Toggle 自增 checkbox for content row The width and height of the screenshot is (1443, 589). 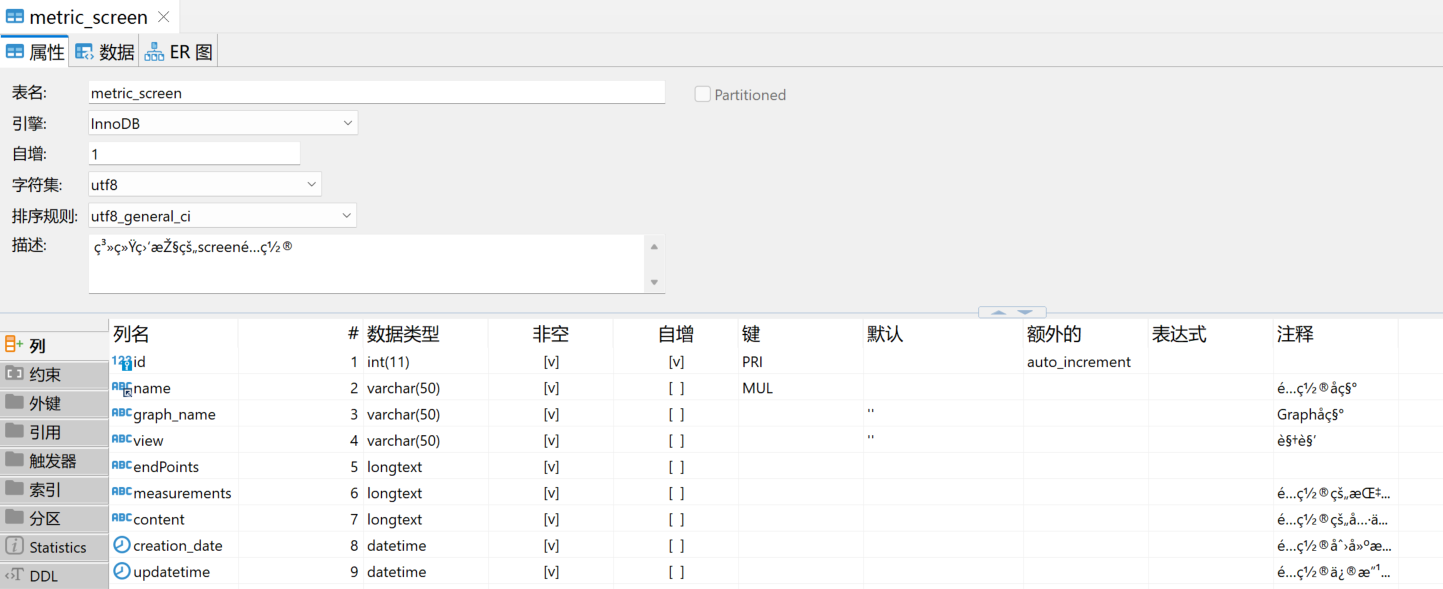tap(676, 519)
